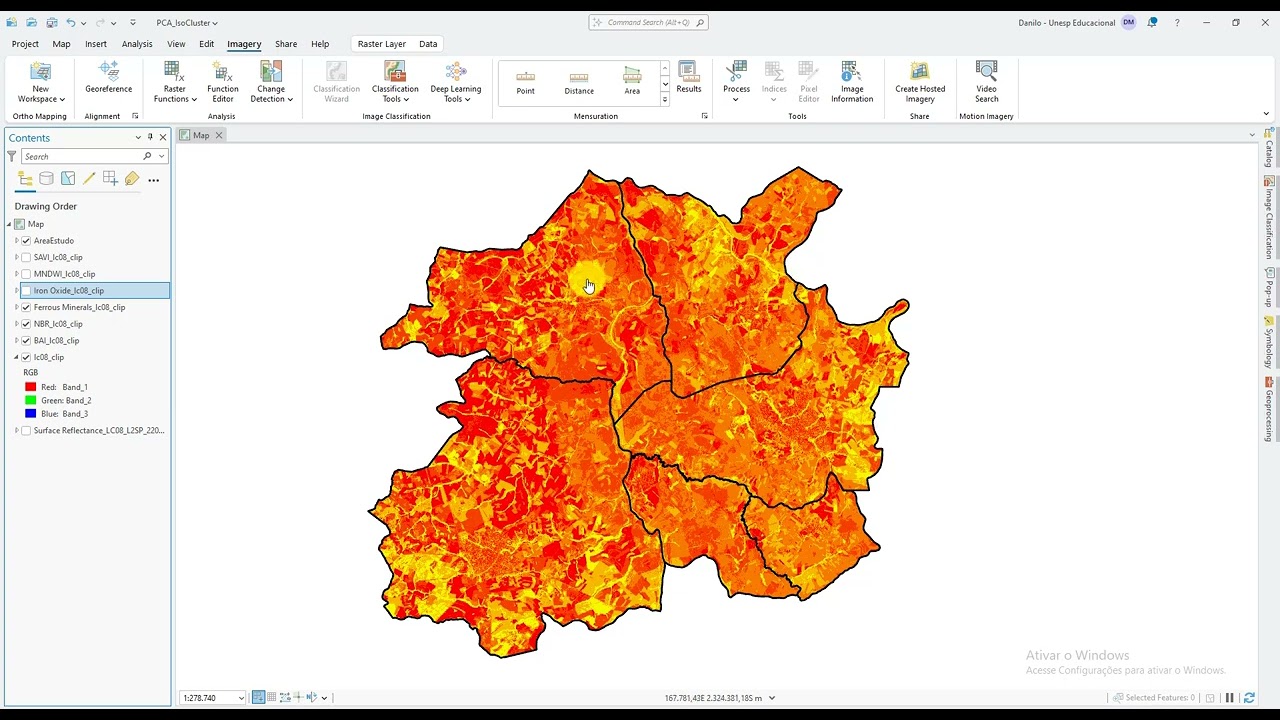Enable SAVI_lc08_clip layer
The width and height of the screenshot is (1280, 720).
pos(26,257)
